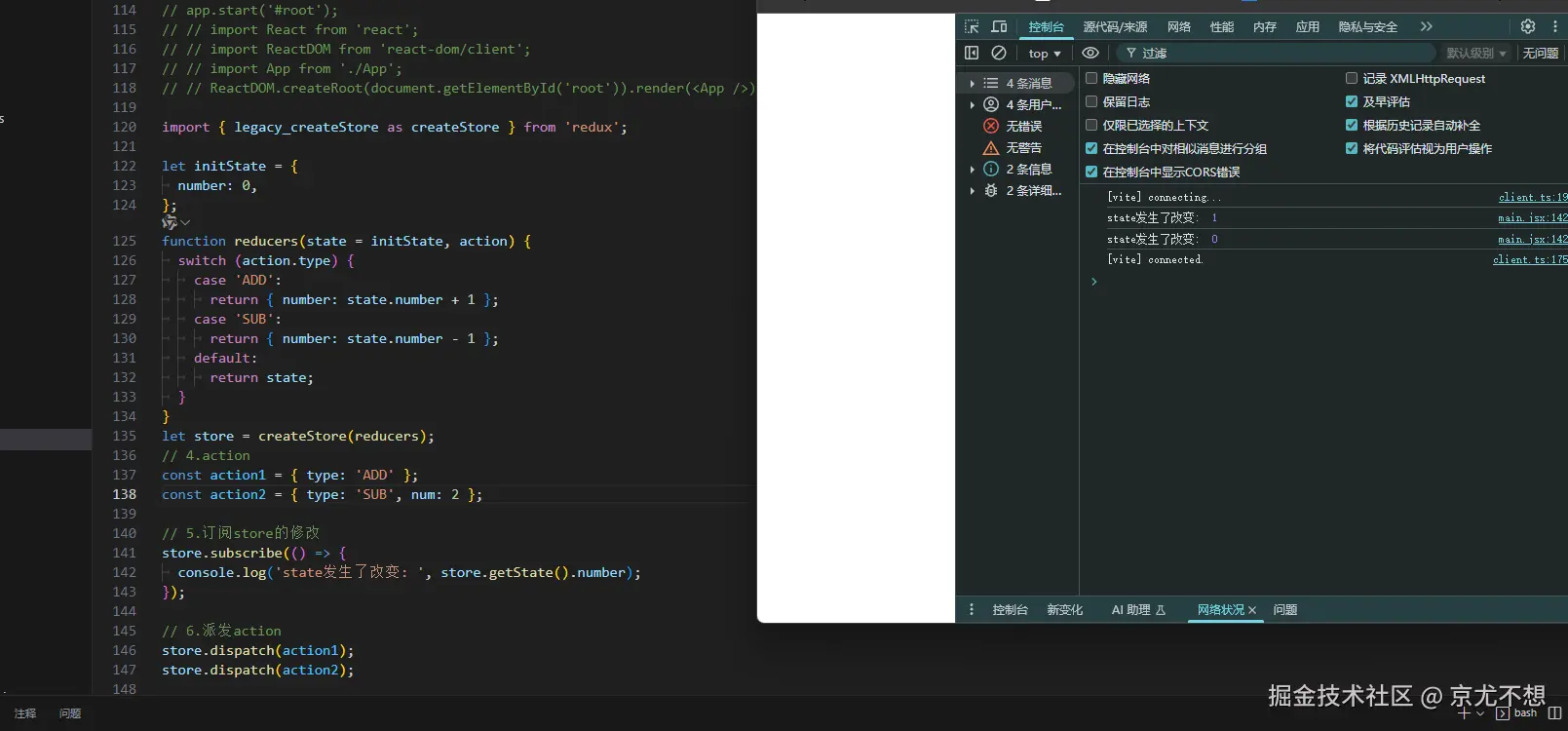
Task: Uncheck 在控制台中显示CORS错误 checkbox
Action: click(1091, 172)
